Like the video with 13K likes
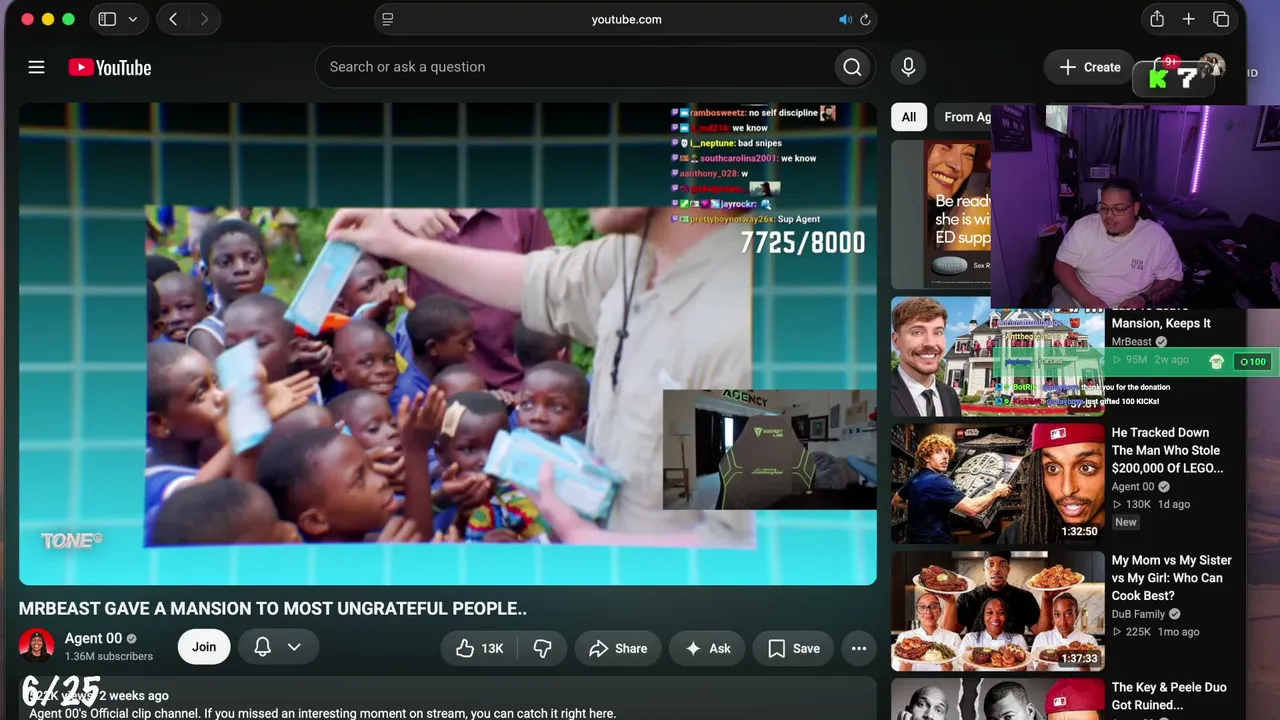This screenshot has width=1280, height=720. [478, 648]
